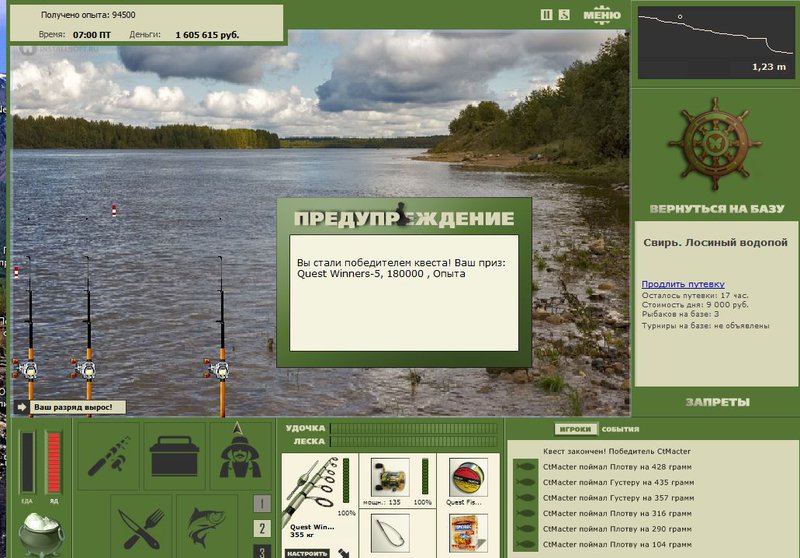The width and height of the screenshot is (800, 558).
Task: Click the Свирь. Лосиный водопой location title
Action: [x=715, y=243]
